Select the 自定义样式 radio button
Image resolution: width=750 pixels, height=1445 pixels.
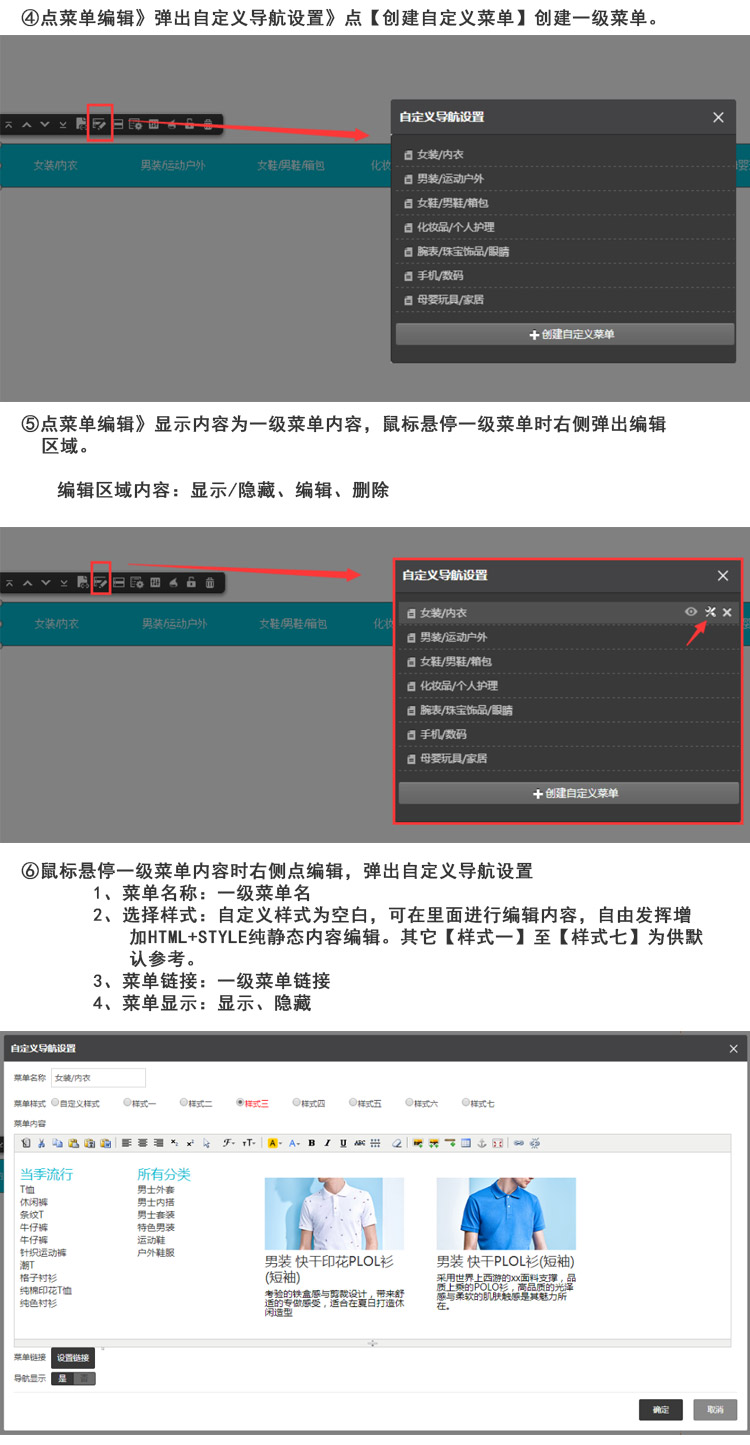point(55,1103)
